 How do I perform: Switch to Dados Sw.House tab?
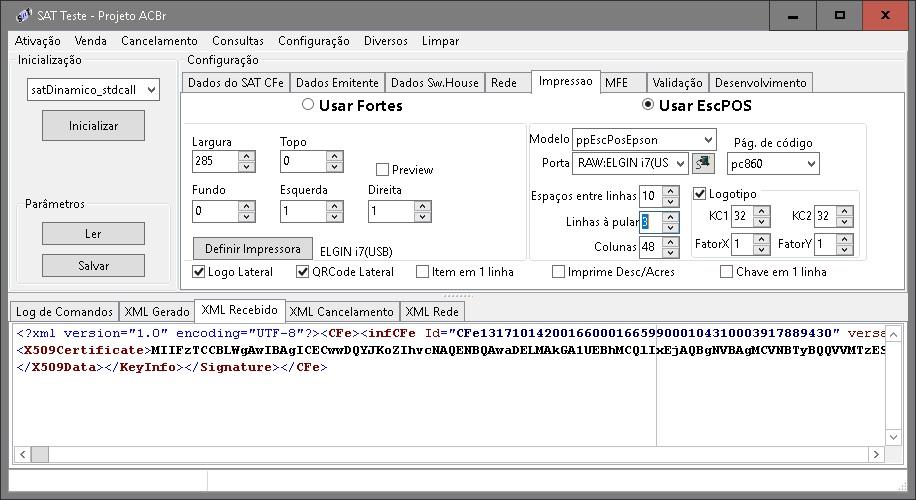point(435,83)
